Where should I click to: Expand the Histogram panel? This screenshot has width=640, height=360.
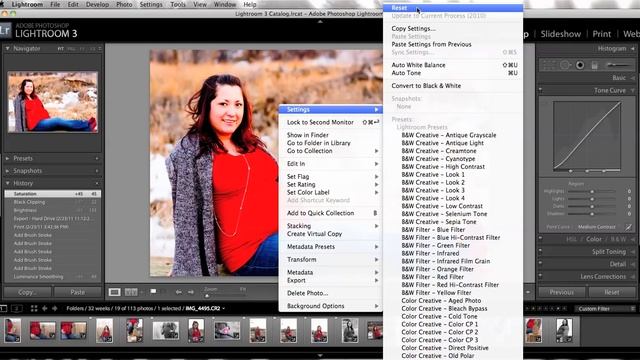(x=633, y=49)
